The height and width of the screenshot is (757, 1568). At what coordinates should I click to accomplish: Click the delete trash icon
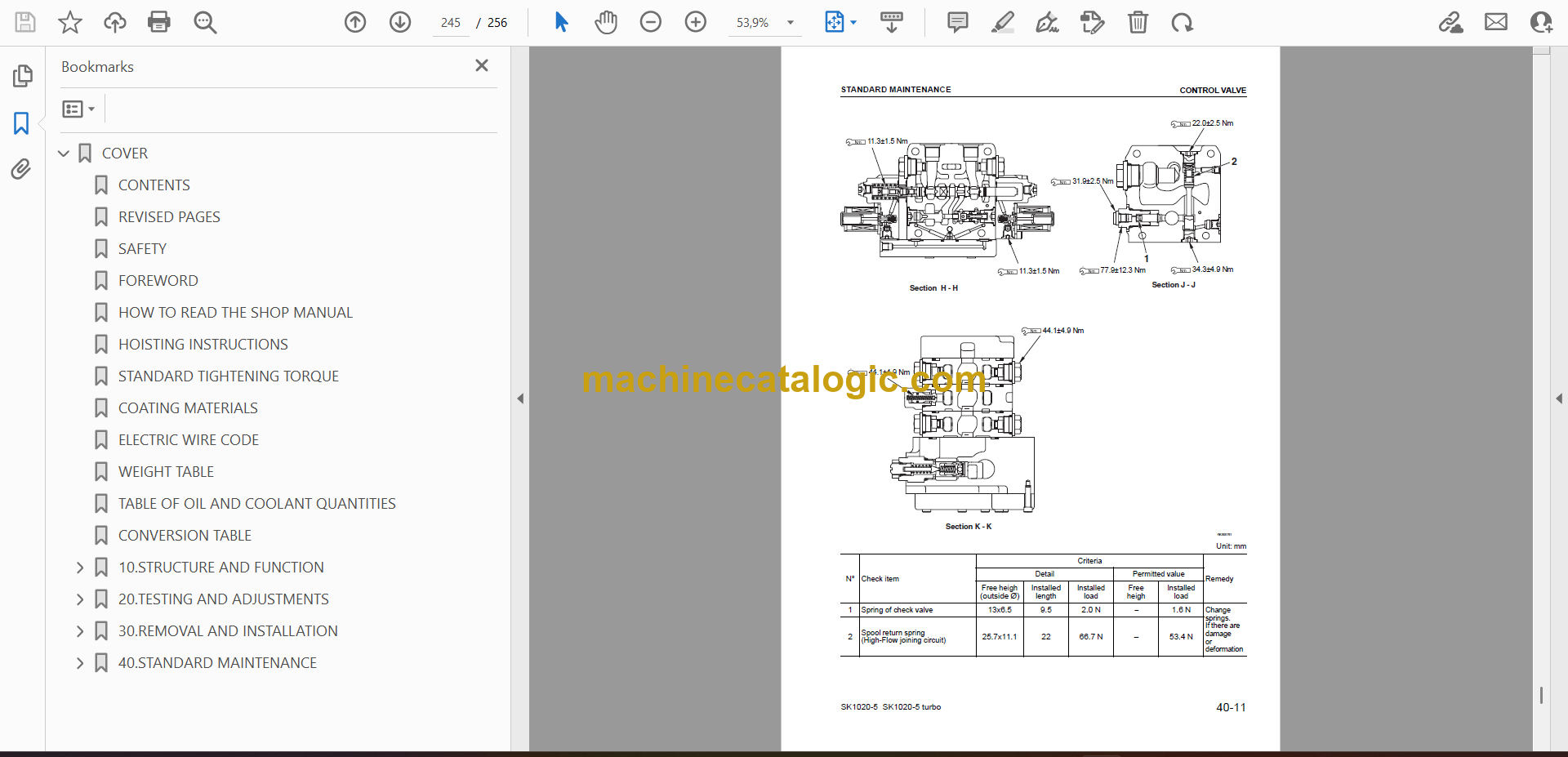coord(1138,22)
